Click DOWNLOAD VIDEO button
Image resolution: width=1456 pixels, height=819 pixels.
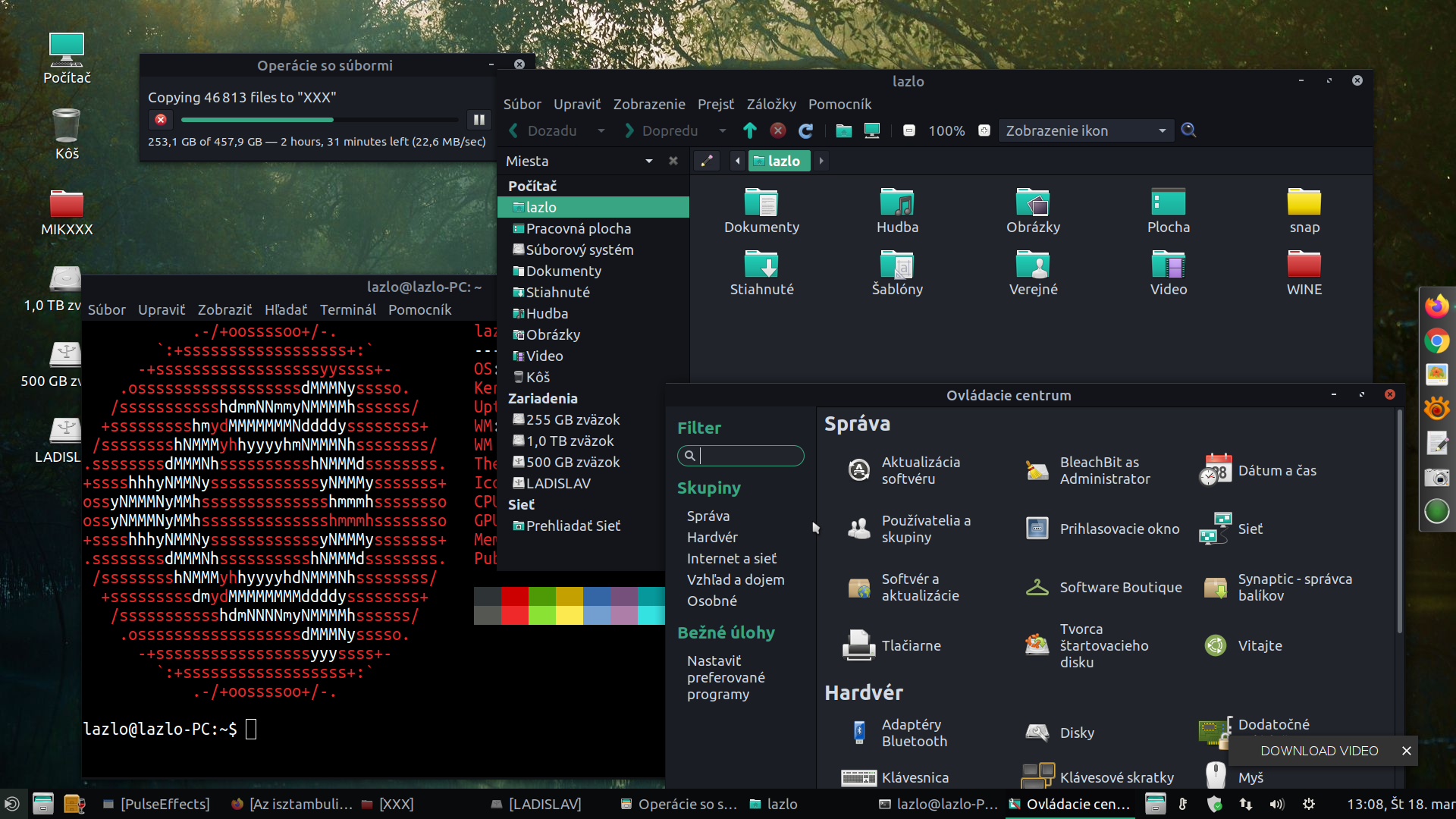coord(1319,751)
